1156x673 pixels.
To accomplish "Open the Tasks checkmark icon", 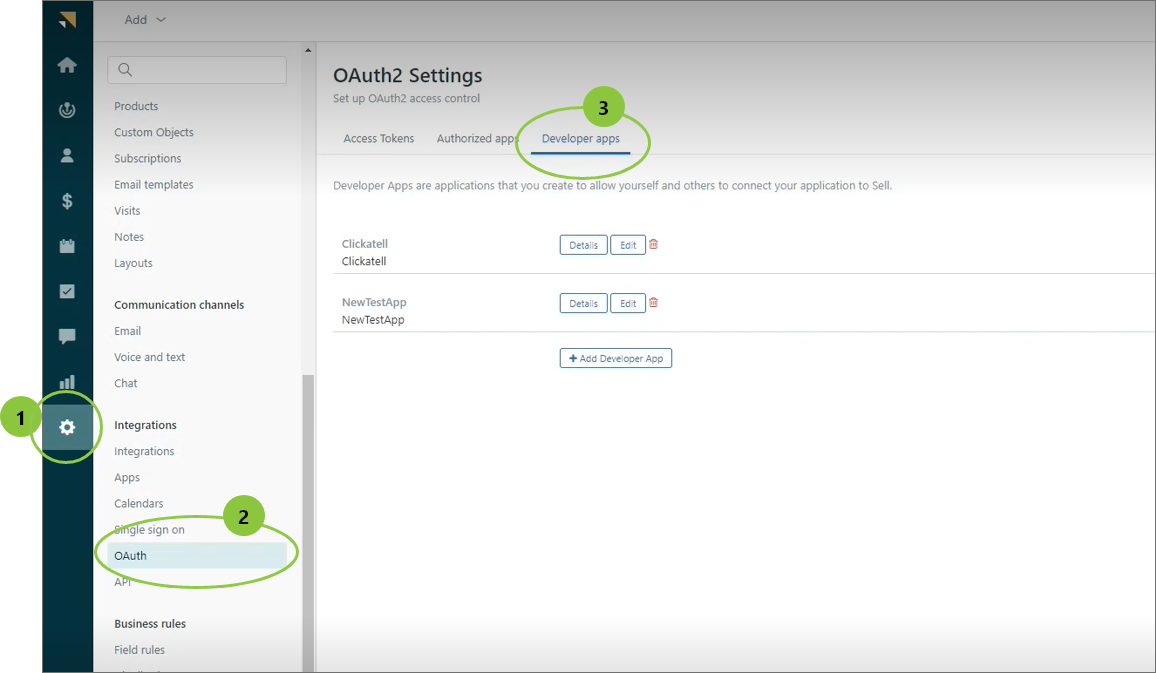I will 67,291.
